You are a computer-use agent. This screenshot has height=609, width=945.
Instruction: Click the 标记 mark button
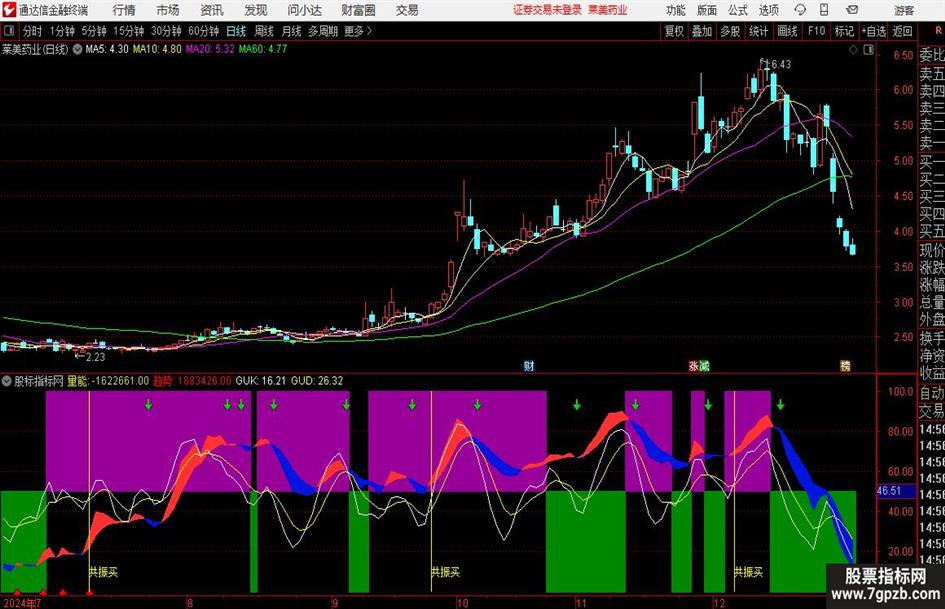tap(844, 31)
